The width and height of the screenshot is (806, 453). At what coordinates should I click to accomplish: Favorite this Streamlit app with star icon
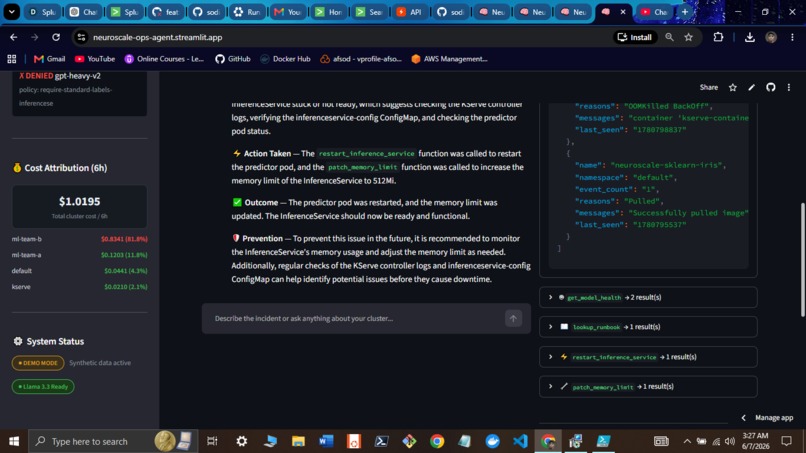pyautogui.click(x=732, y=87)
